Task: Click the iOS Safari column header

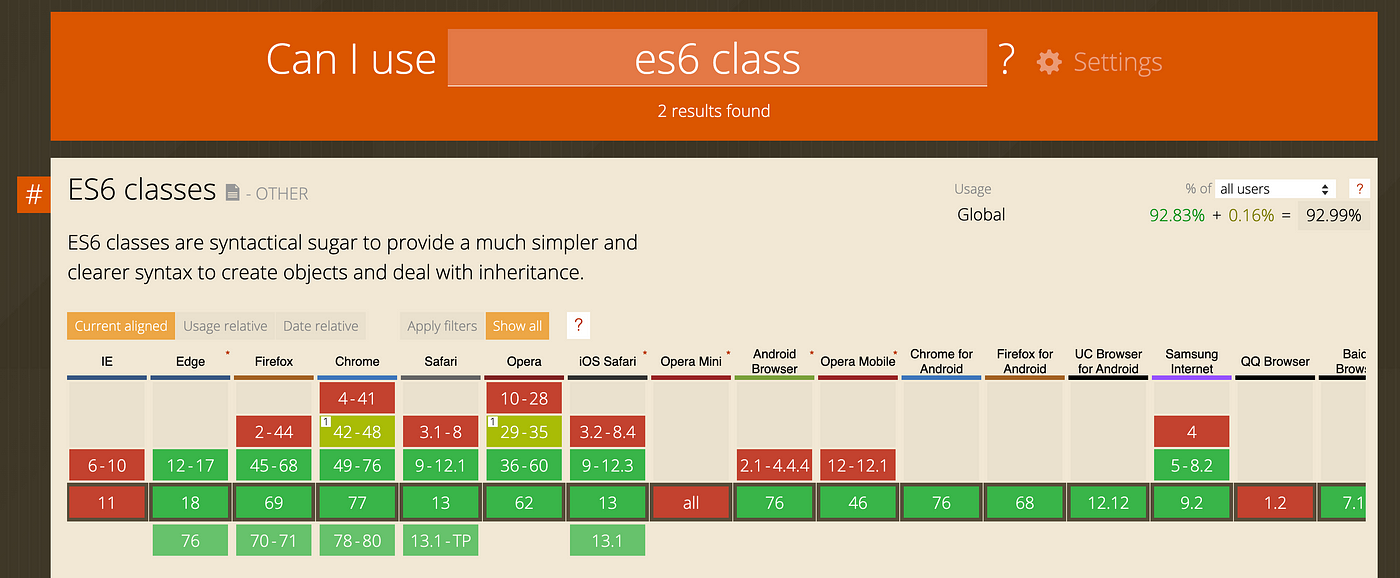Action: [608, 361]
